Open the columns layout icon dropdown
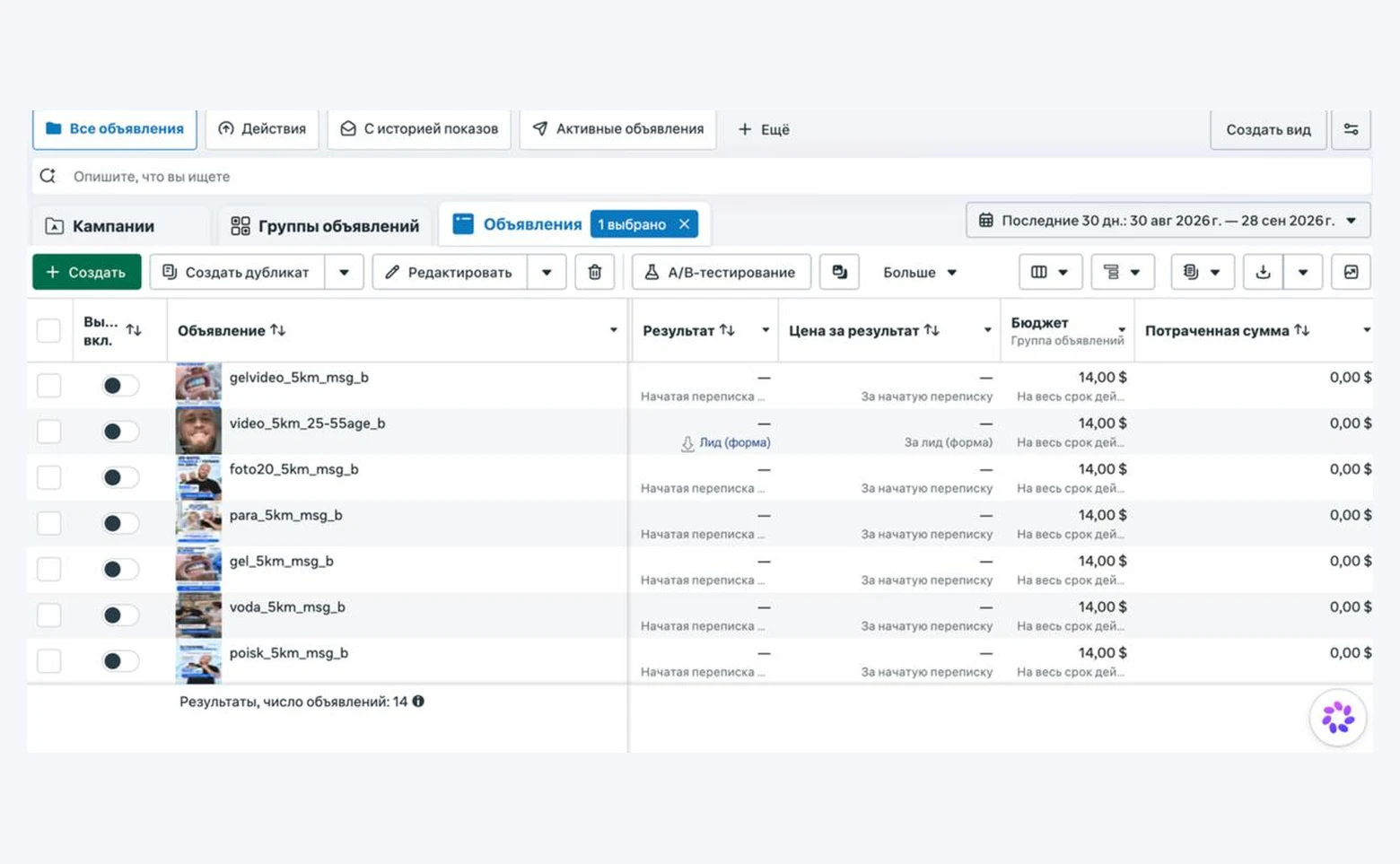The height and width of the screenshot is (864, 1400). click(x=1050, y=272)
